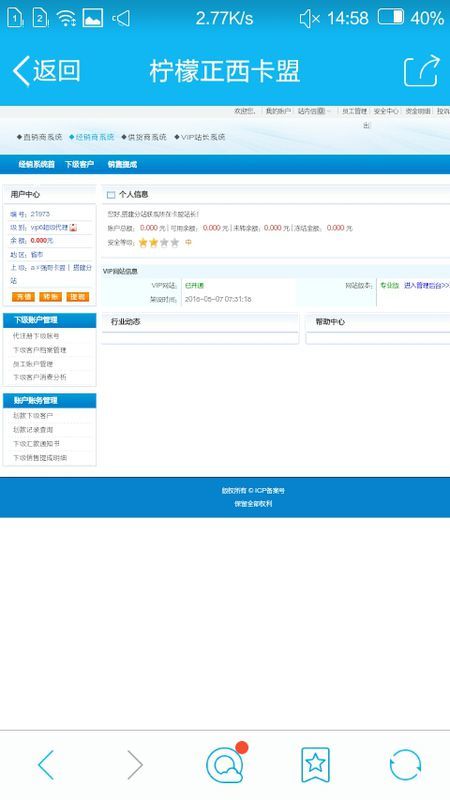
Task: Open 划款下级客户 in sidebar
Action: point(33,416)
